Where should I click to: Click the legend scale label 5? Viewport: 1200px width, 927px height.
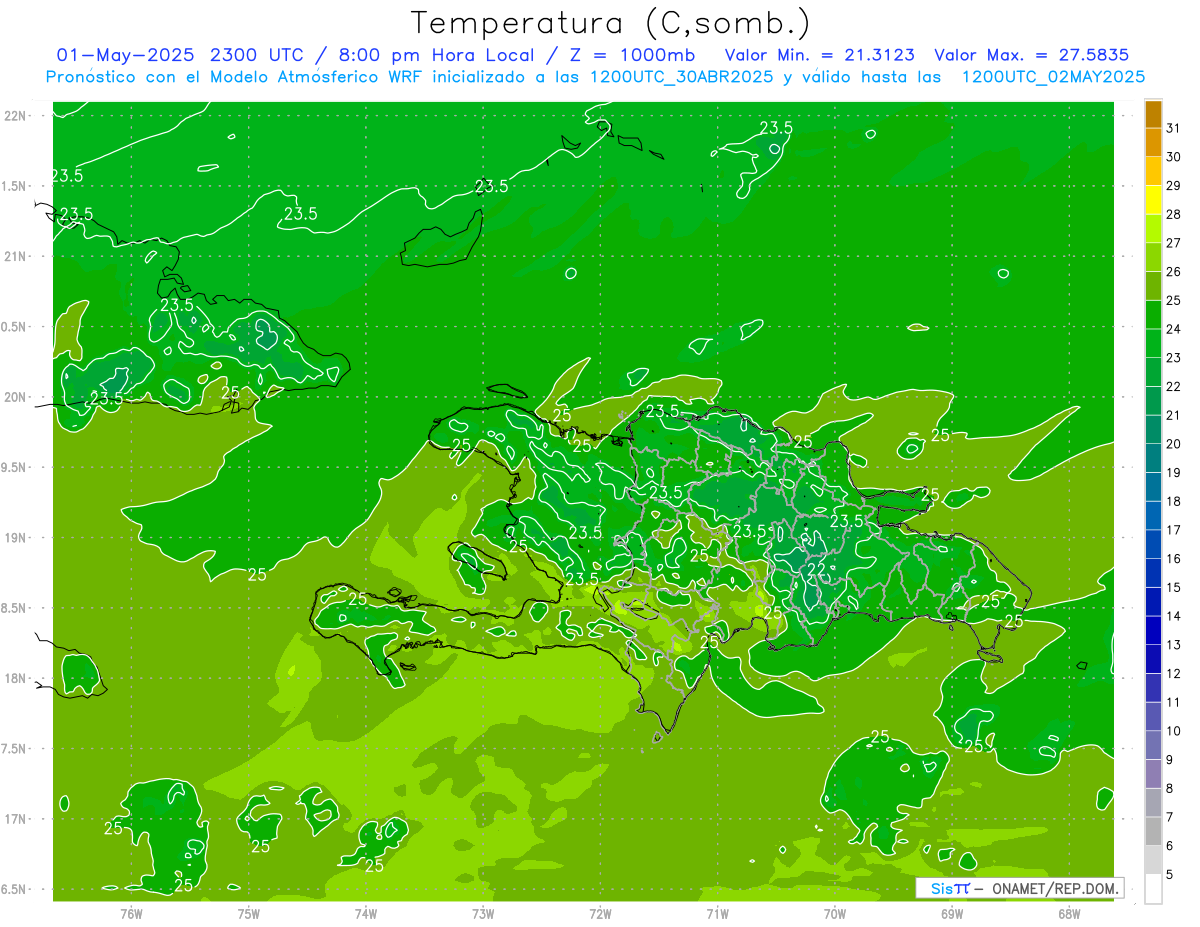coord(1171,875)
